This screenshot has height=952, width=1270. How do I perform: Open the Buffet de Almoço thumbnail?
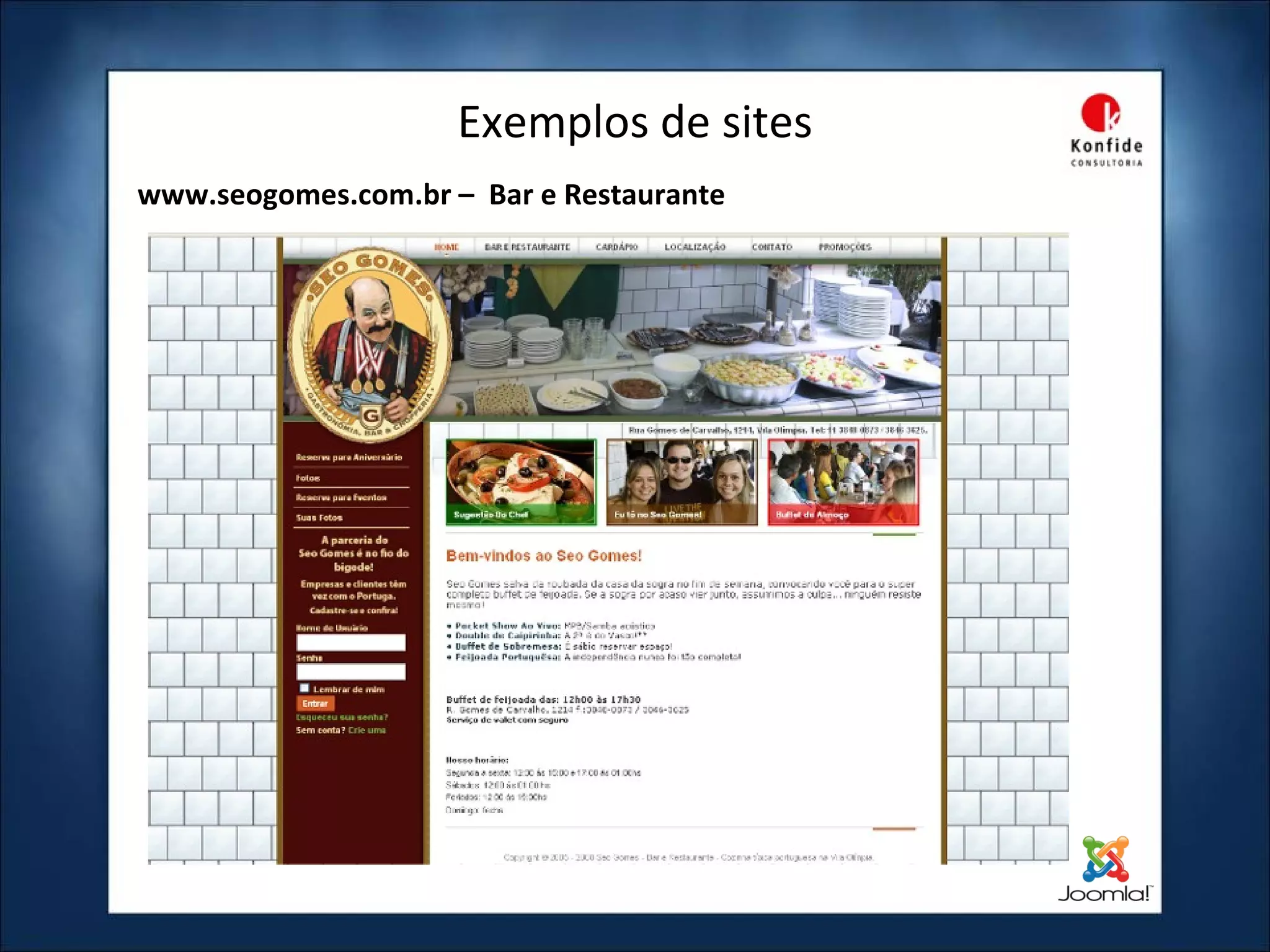[x=843, y=482]
